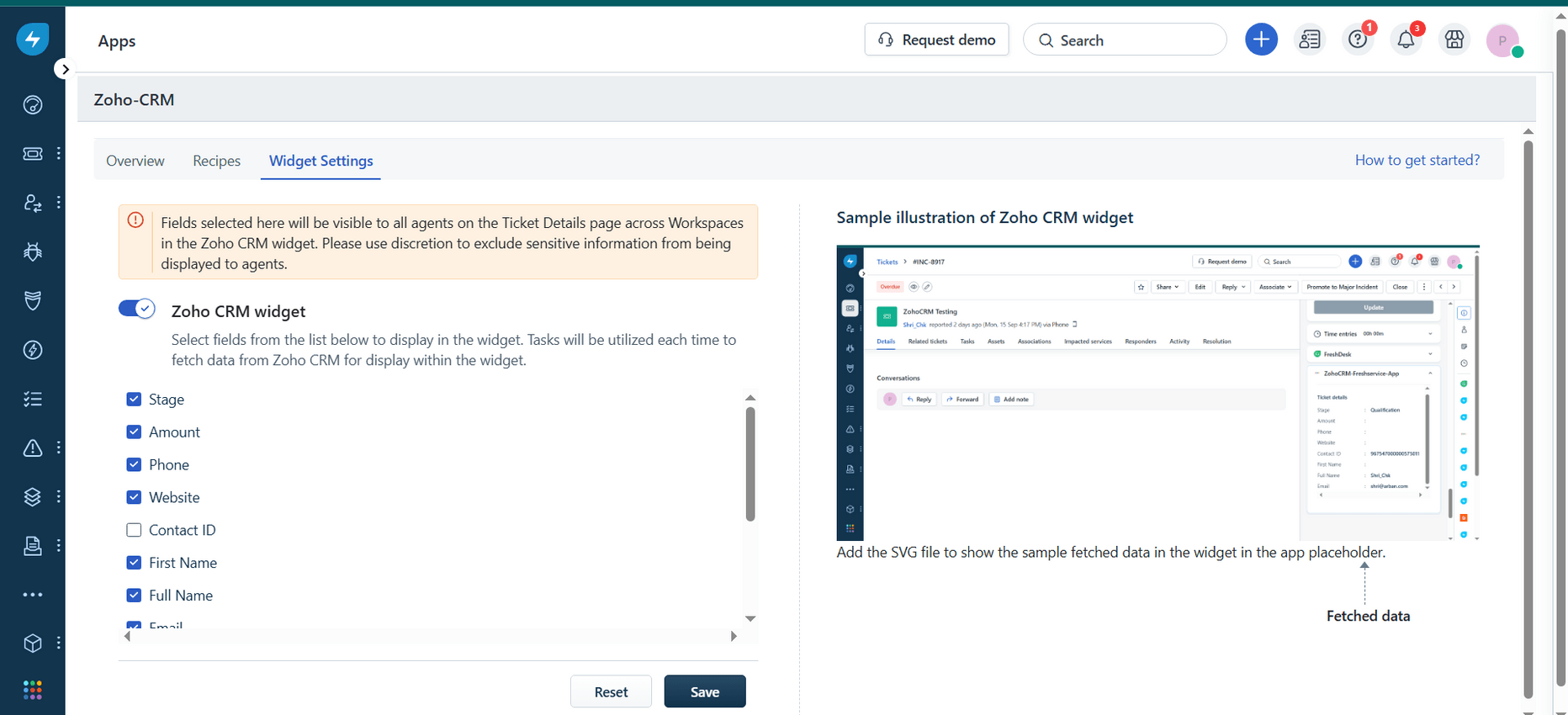Open the Changes icon in sidebar
Image resolution: width=1568 pixels, height=715 pixels.
tap(33, 203)
